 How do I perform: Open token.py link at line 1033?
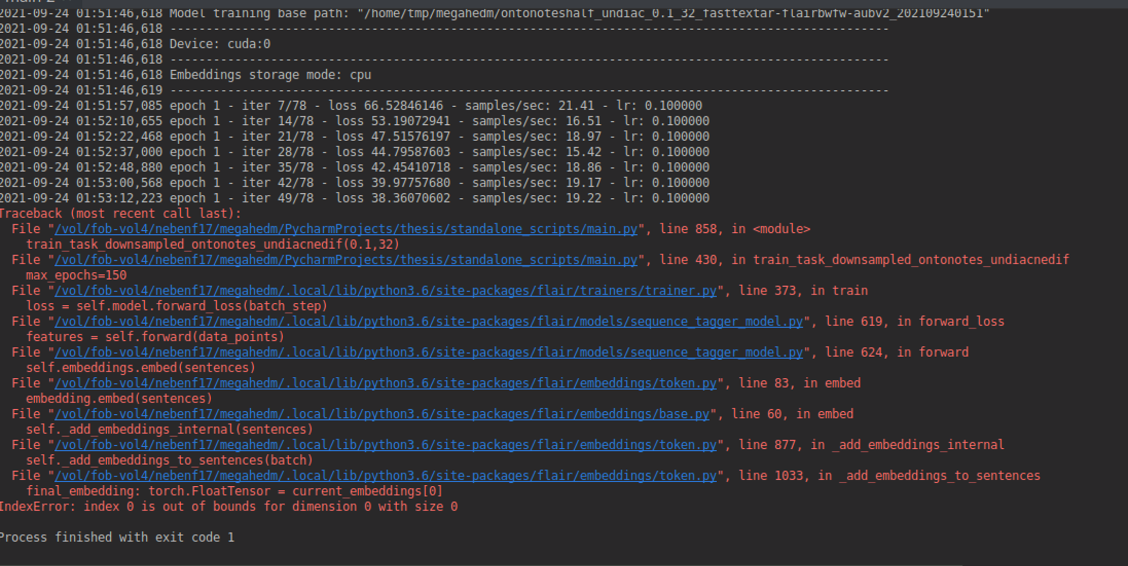386,476
